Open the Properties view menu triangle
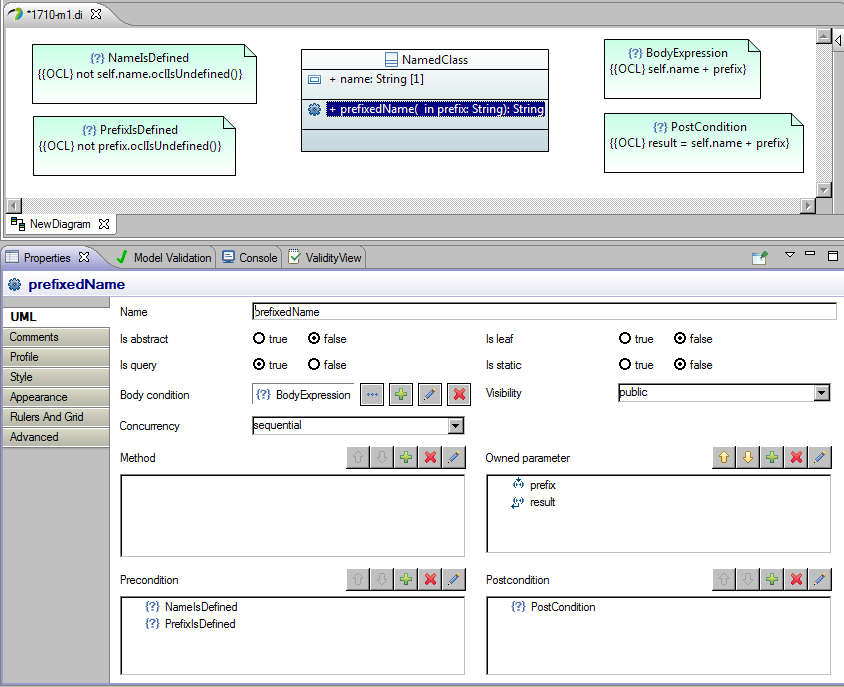Viewport: 844px width, 687px height. [790, 255]
